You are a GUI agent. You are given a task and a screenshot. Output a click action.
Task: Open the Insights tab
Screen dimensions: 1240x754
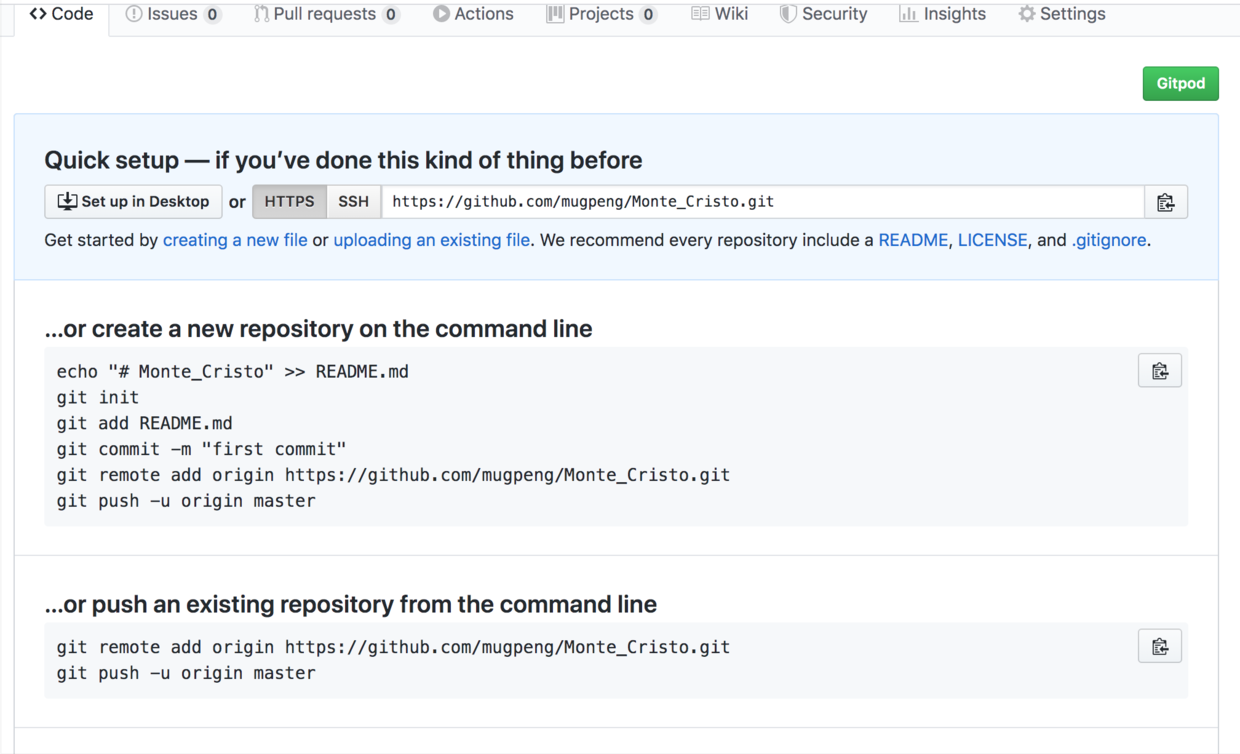pyautogui.click(x=942, y=14)
